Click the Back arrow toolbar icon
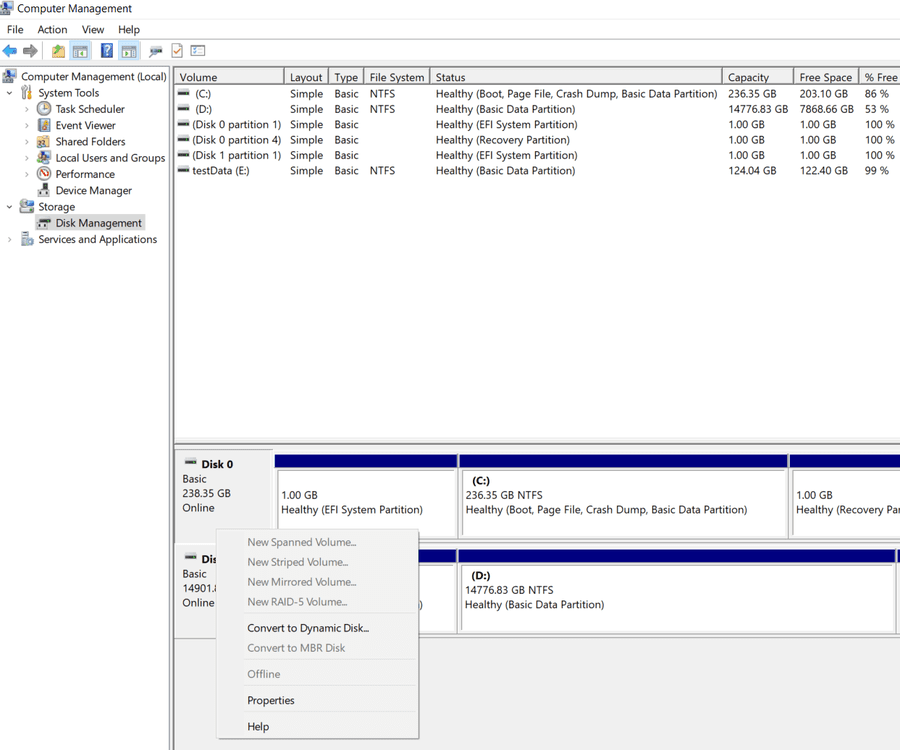 (x=10, y=51)
